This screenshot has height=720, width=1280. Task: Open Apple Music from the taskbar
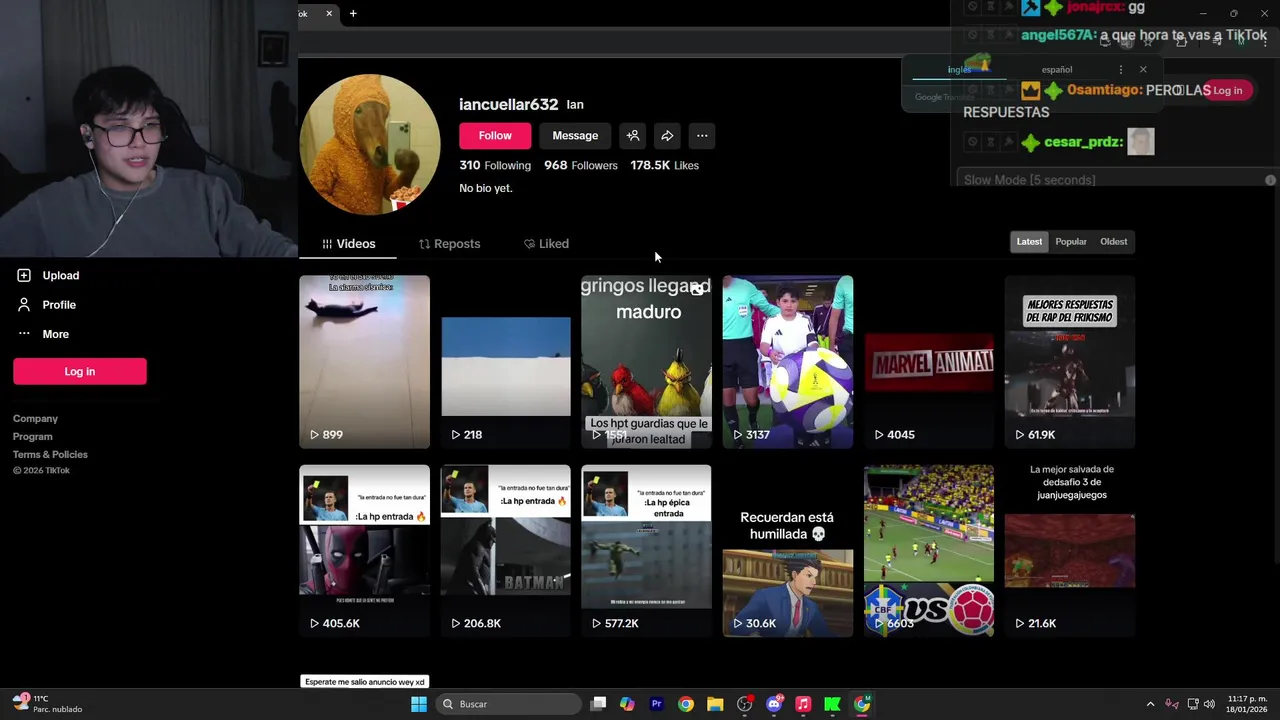pyautogui.click(x=803, y=704)
